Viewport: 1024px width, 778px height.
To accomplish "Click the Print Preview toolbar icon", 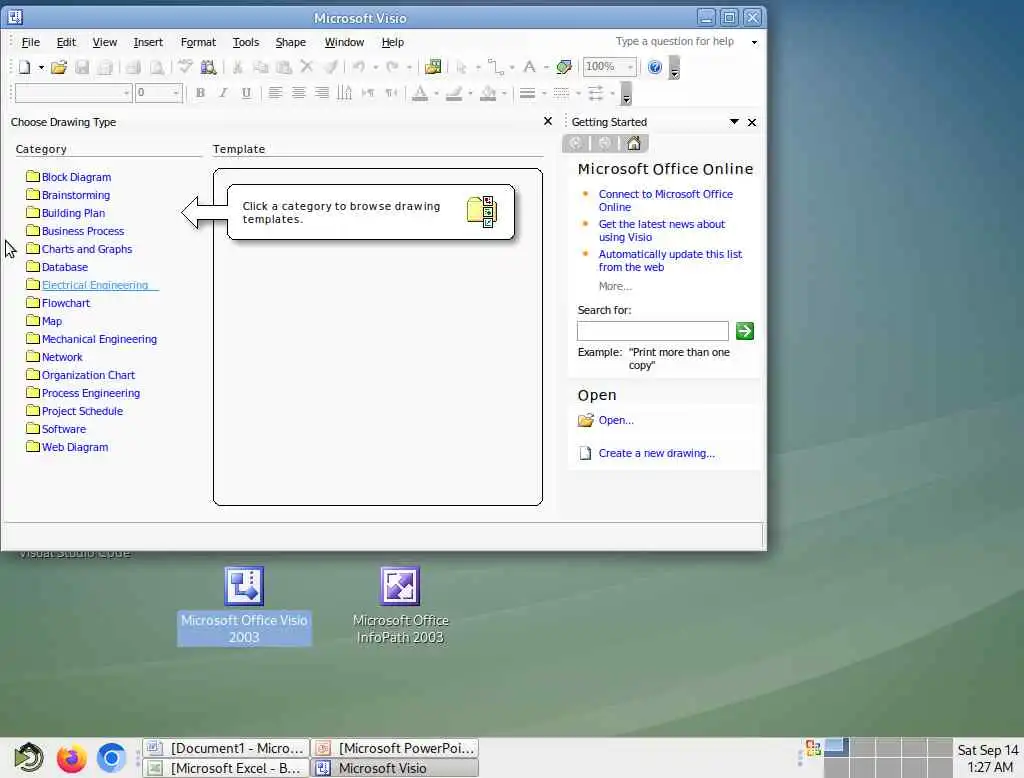I will click(157, 67).
